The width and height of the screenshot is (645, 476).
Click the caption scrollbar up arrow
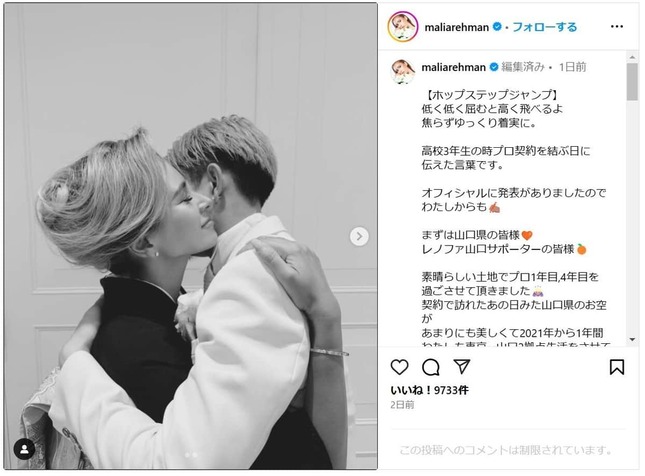tap(632, 57)
